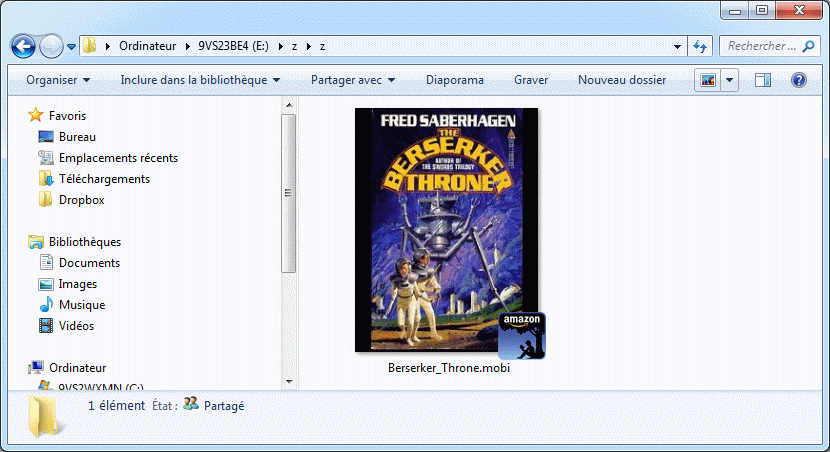The height and width of the screenshot is (452, 830).
Task: Click navigation pane scrollbar down arrow
Action: click(x=288, y=382)
